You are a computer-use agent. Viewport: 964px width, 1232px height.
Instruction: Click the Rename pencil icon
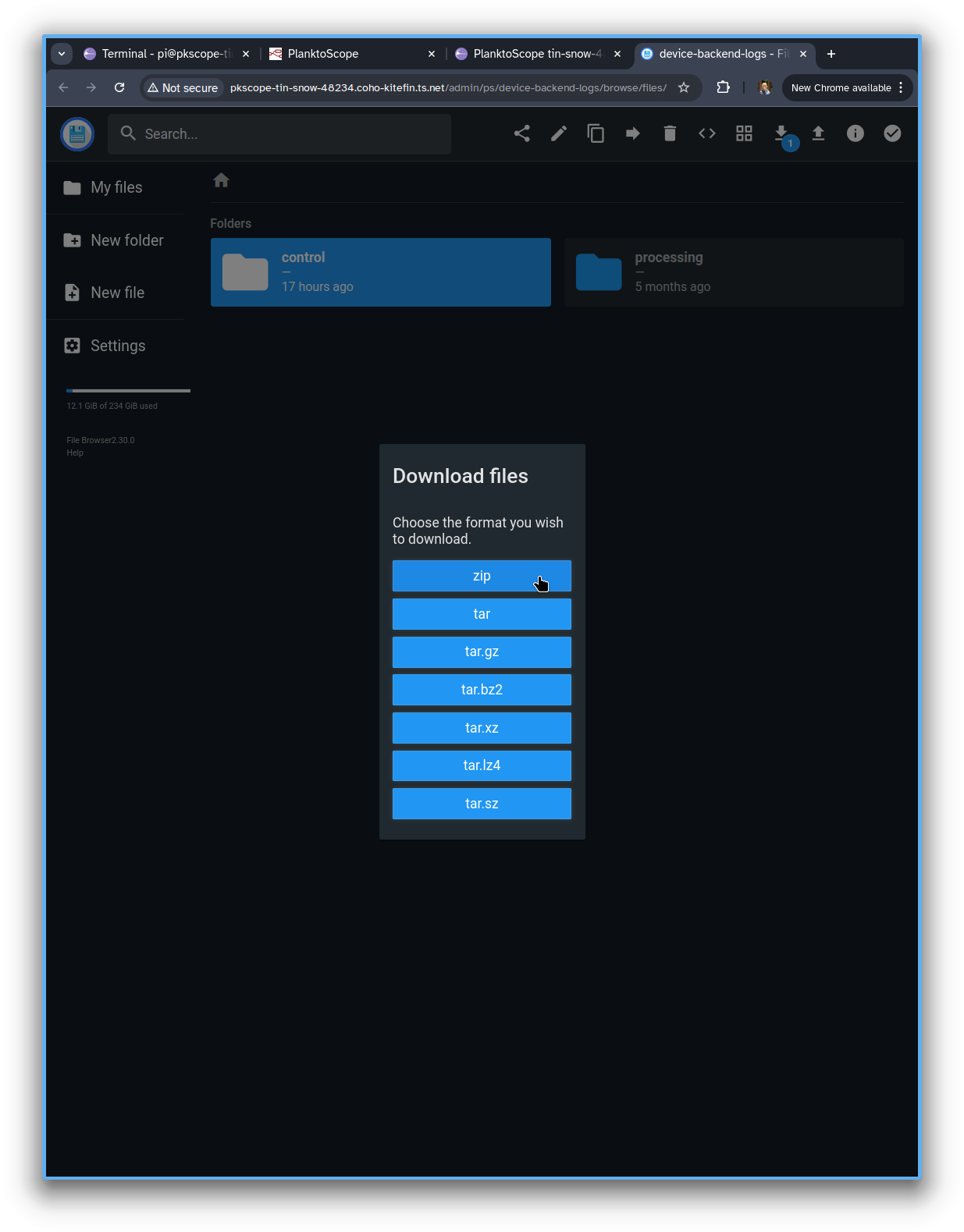(559, 133)
